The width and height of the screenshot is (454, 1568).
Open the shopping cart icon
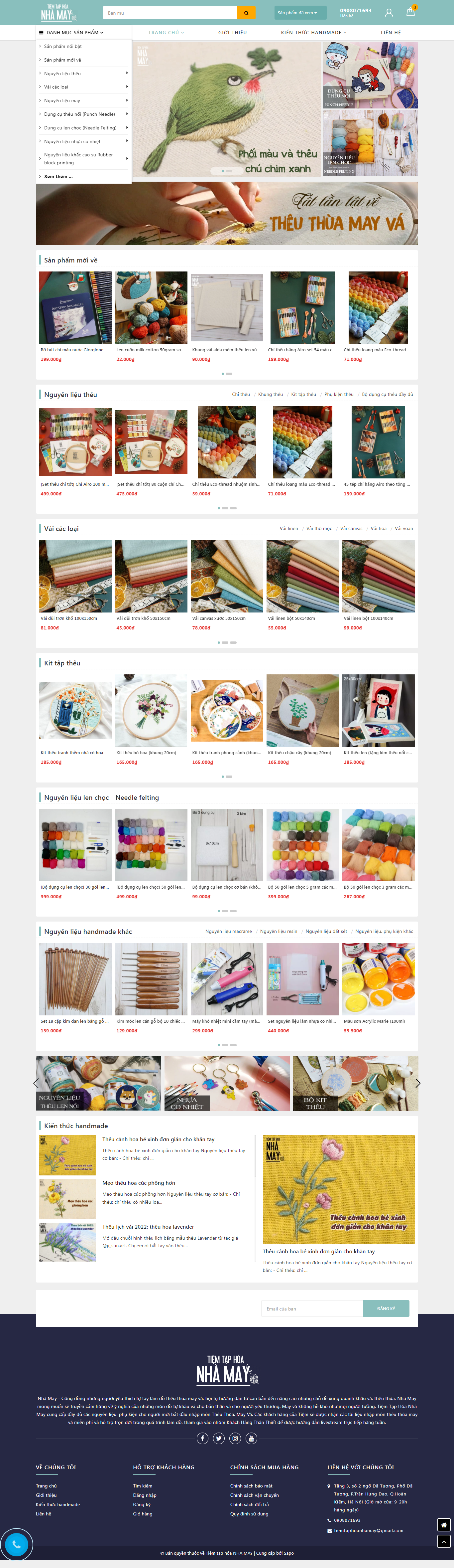pyautogui.click(x=411, y=12)
